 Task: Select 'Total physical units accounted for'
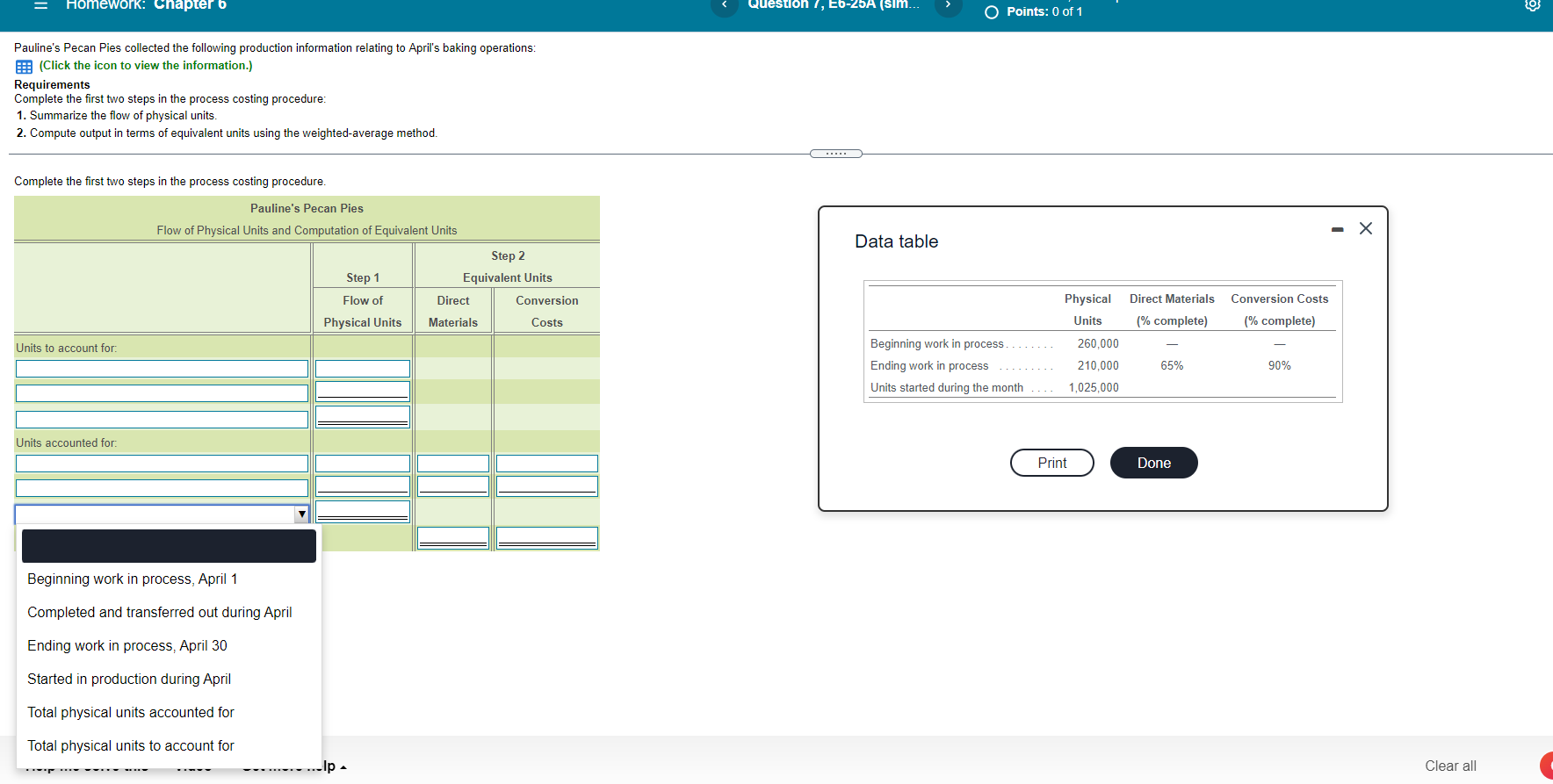click(169, 713)
